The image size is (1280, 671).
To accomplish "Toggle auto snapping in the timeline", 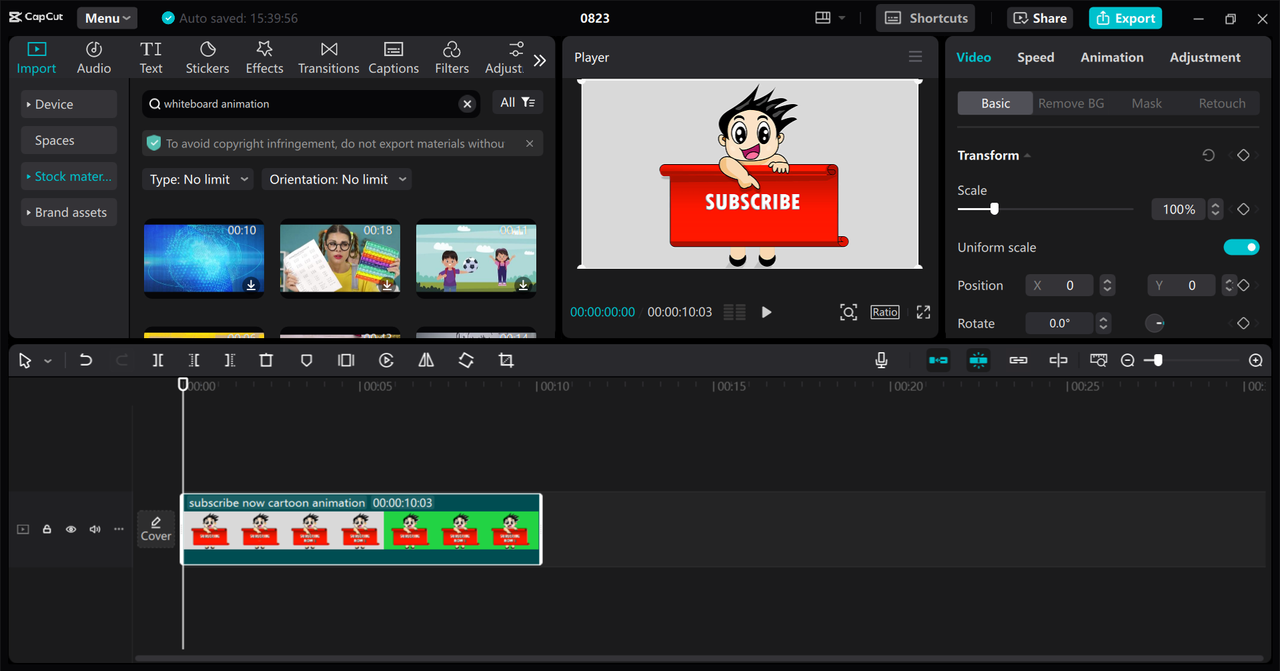I will [x=978, y=360].
